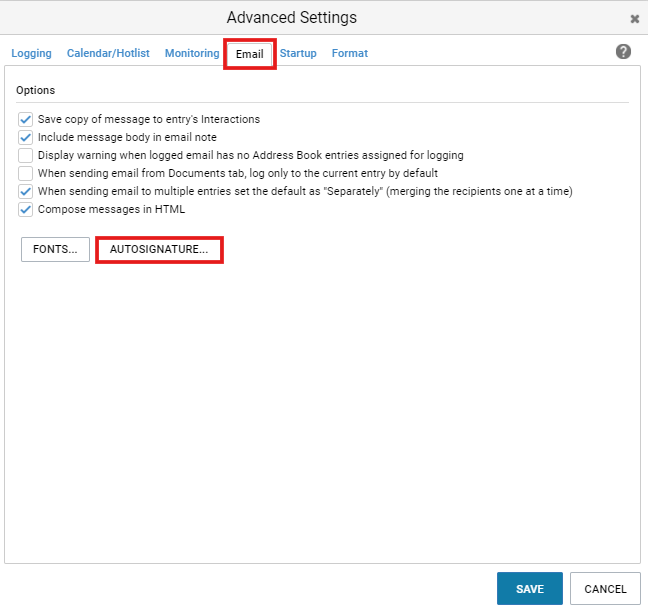Open the Calendar/Hotlist tab
The height and width of the screenshot is (610, 648).
click(108, 53)
